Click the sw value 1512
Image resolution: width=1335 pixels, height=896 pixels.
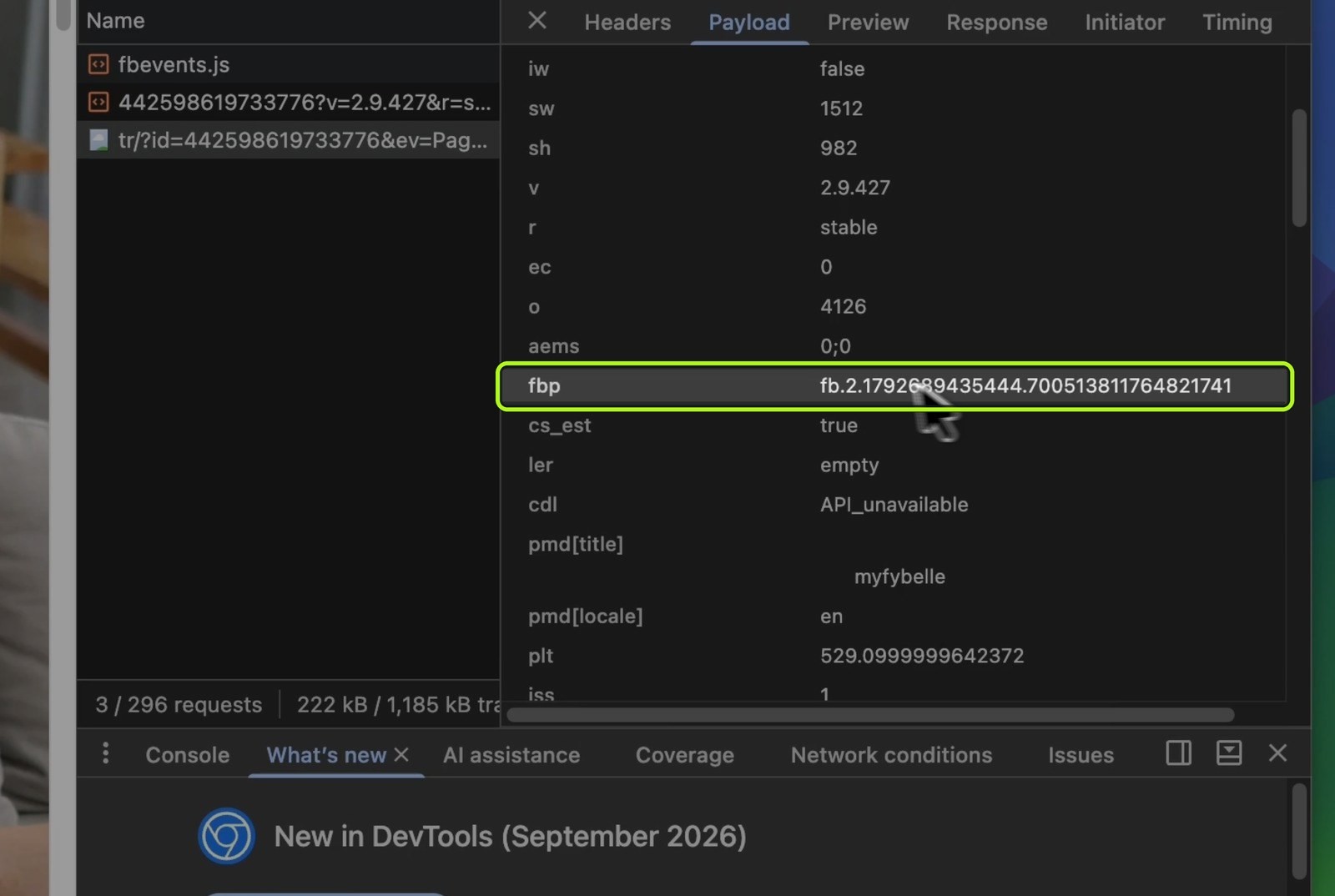841,108
